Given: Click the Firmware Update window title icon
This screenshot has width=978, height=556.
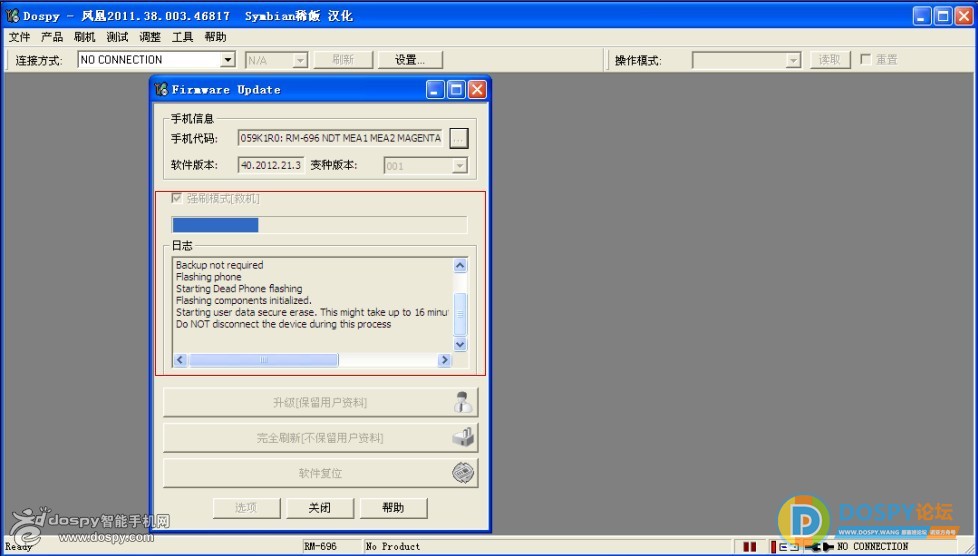Looking at the screenshot, I should coord(161,89).
